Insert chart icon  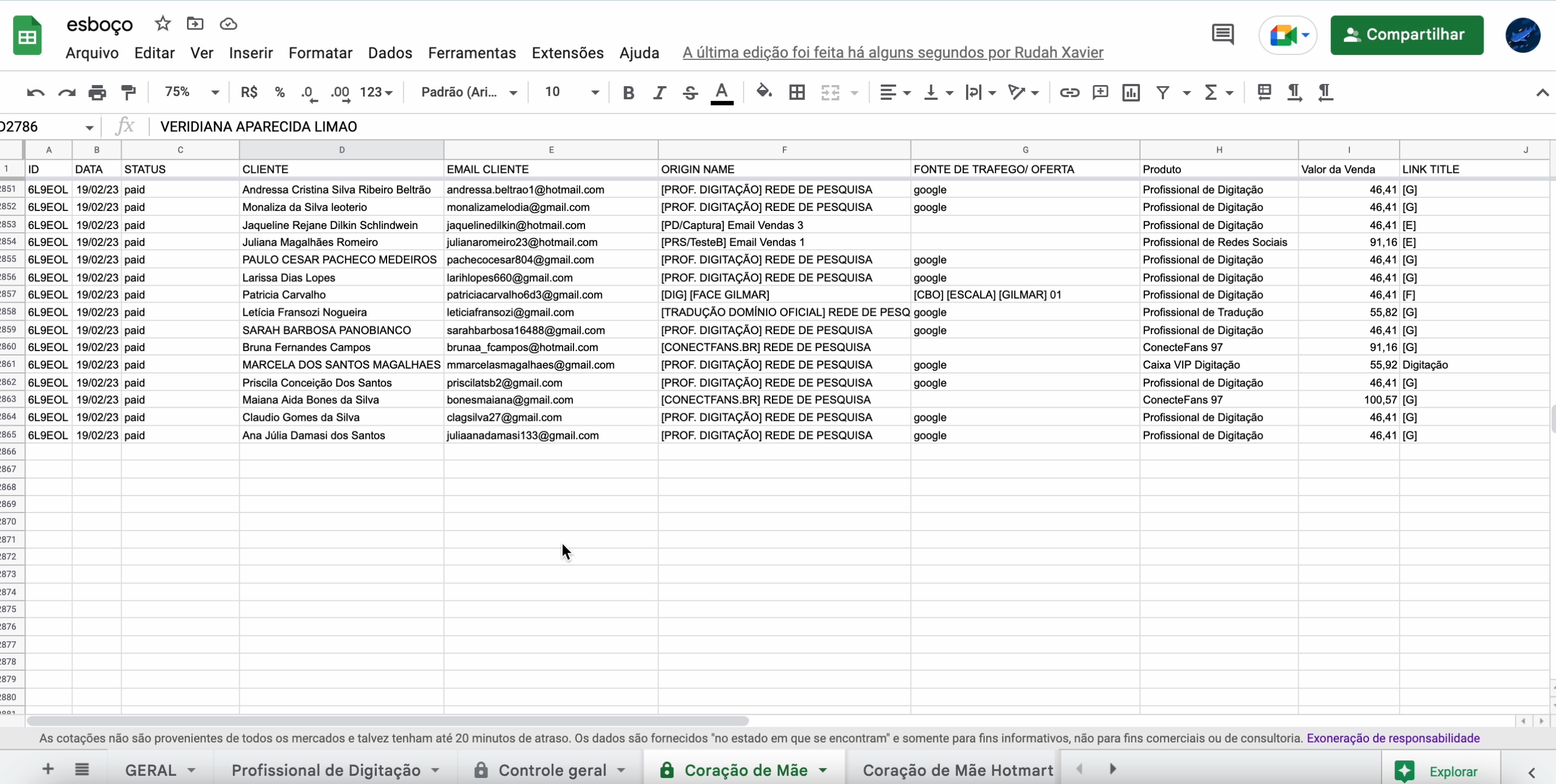pyautogui.click(x=1131, y=93)
